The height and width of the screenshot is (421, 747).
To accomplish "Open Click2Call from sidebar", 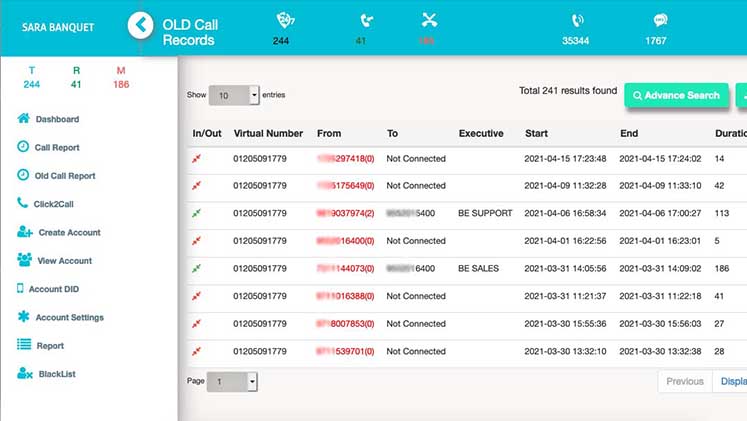I will (53, 204).
